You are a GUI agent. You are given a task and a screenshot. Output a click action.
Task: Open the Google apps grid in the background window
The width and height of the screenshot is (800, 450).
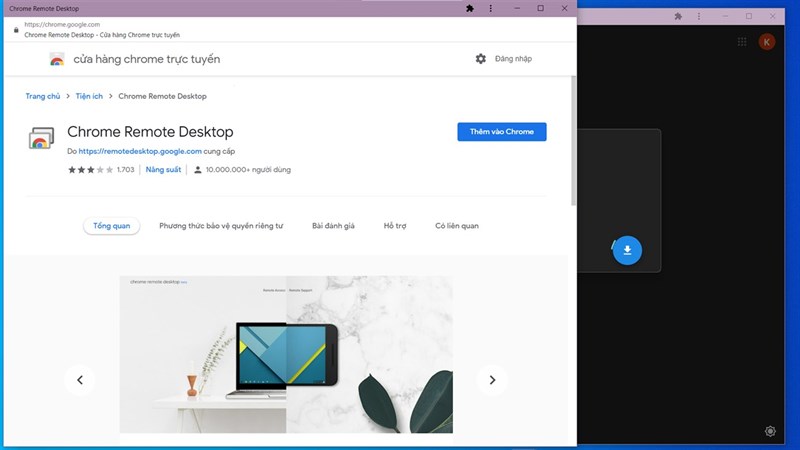tap(742, 42)
